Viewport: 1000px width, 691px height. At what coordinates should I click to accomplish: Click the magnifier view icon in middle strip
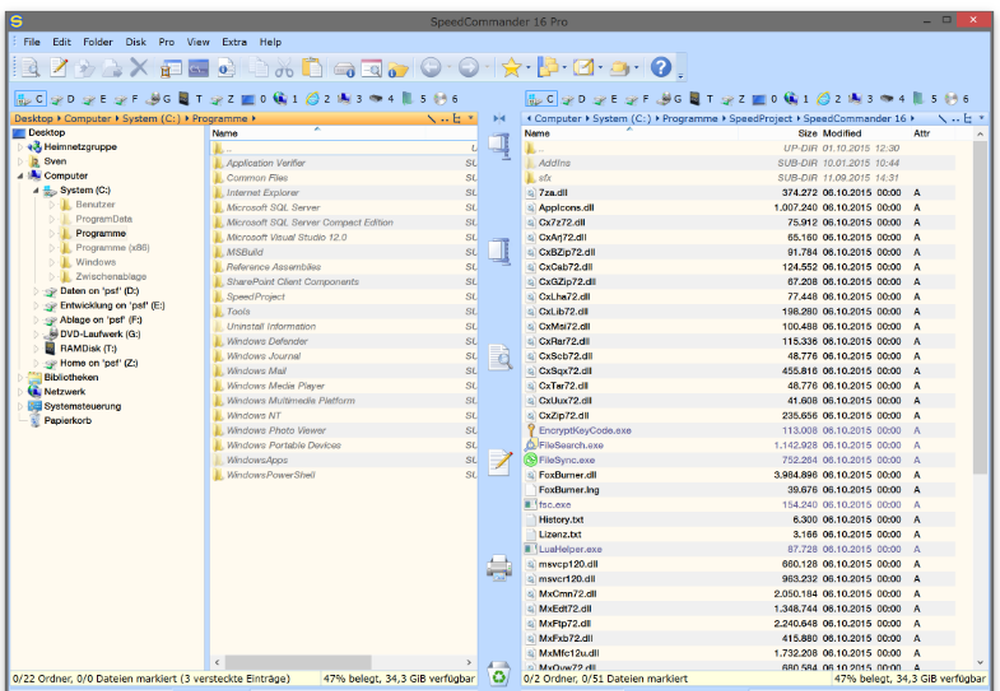tap(500, 358)
